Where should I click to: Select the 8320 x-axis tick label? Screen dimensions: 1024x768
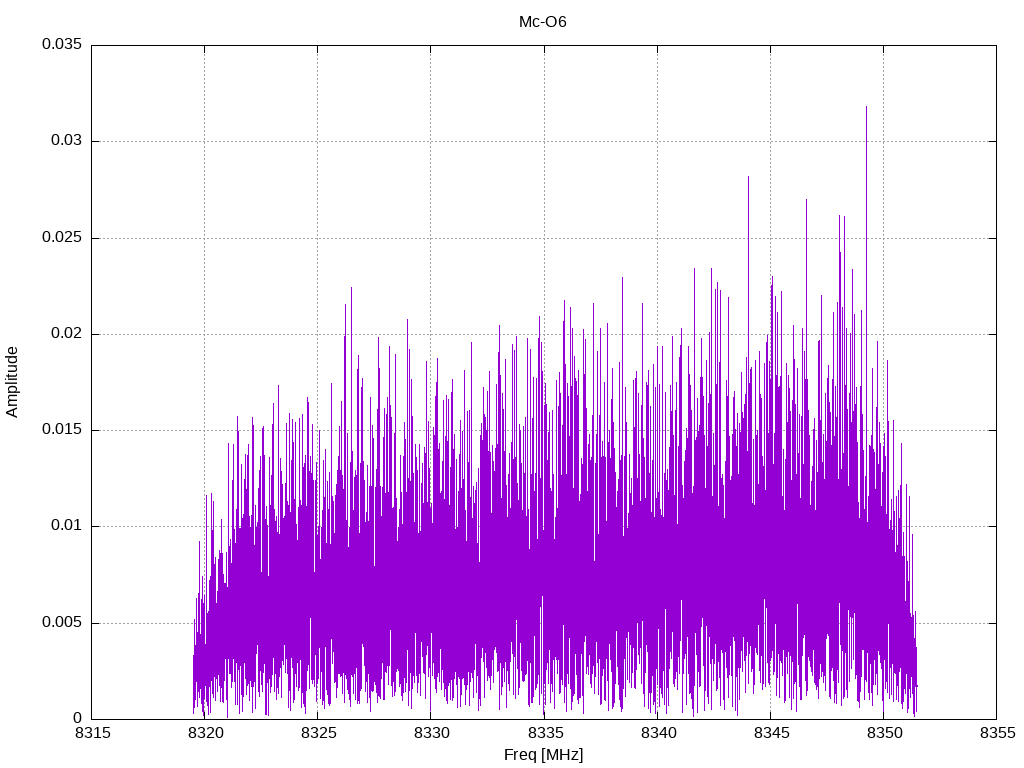point(204,735)
